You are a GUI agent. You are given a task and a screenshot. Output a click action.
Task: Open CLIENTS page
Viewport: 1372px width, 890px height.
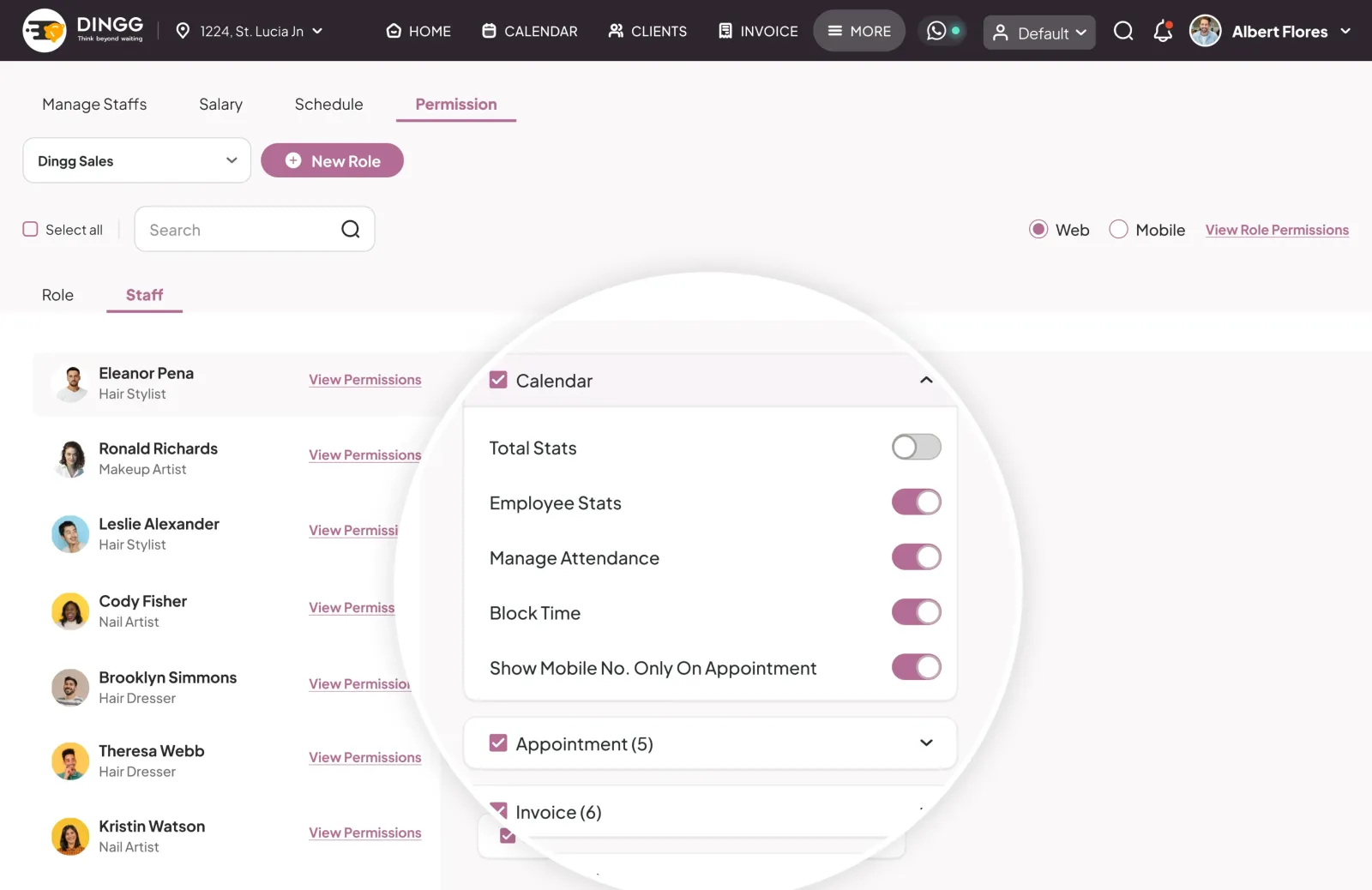point(647,31)
